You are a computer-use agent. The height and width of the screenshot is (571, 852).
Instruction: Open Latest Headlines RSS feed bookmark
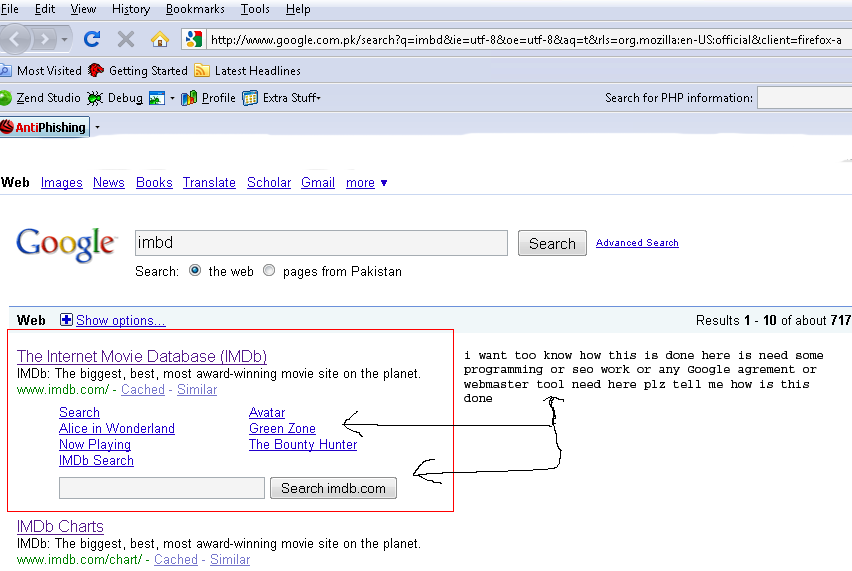[x=248, y=71]
